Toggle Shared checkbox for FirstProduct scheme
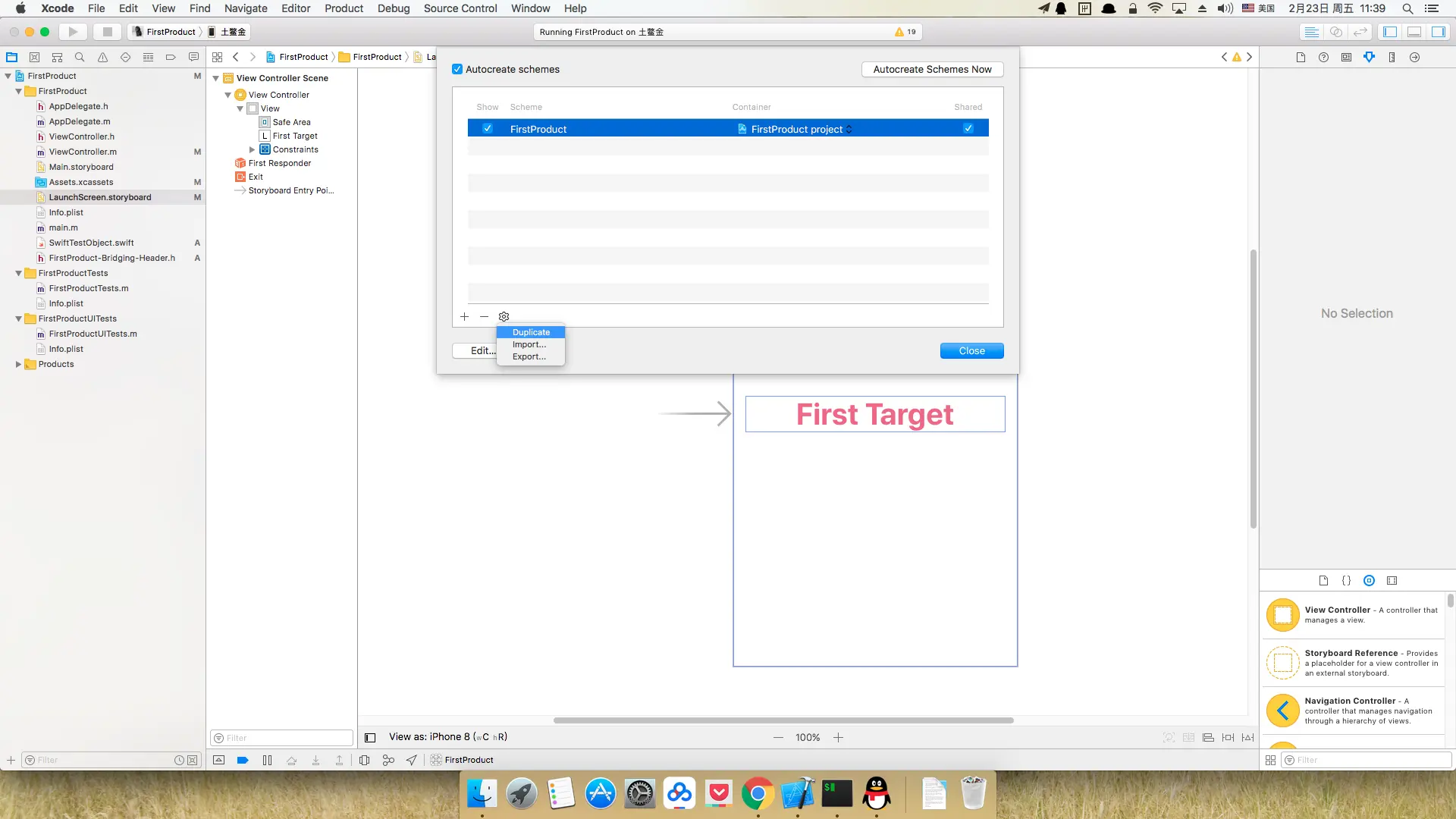Viewport: 1456px width, 819px height. click(x=968, y=129)
